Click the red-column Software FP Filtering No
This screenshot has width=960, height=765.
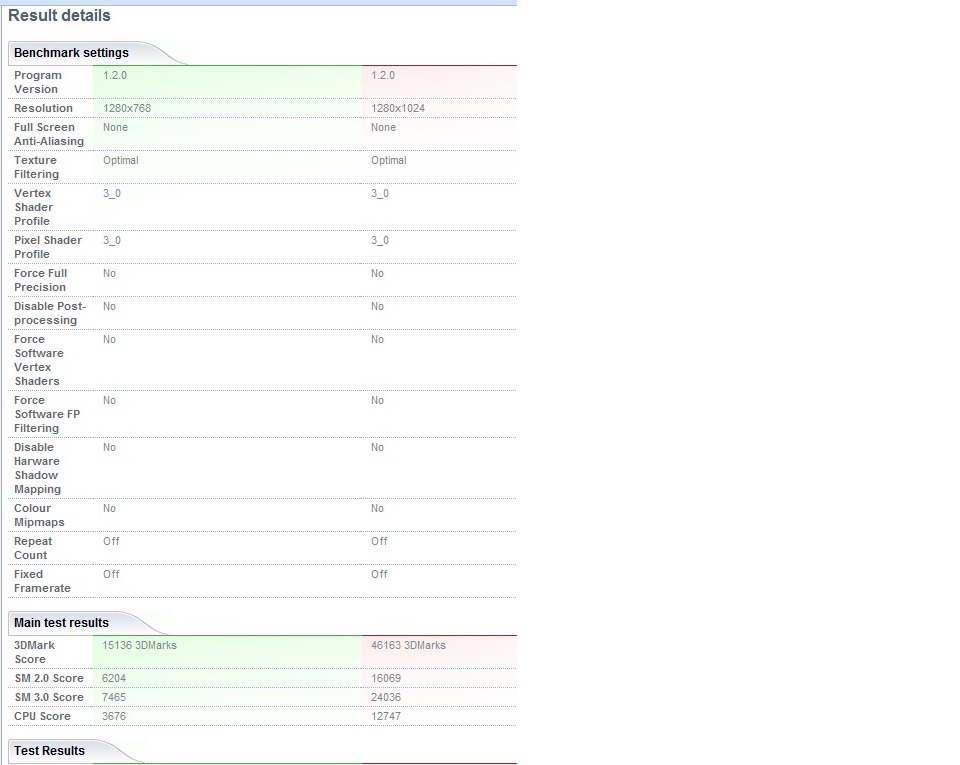tap(377, 400)
